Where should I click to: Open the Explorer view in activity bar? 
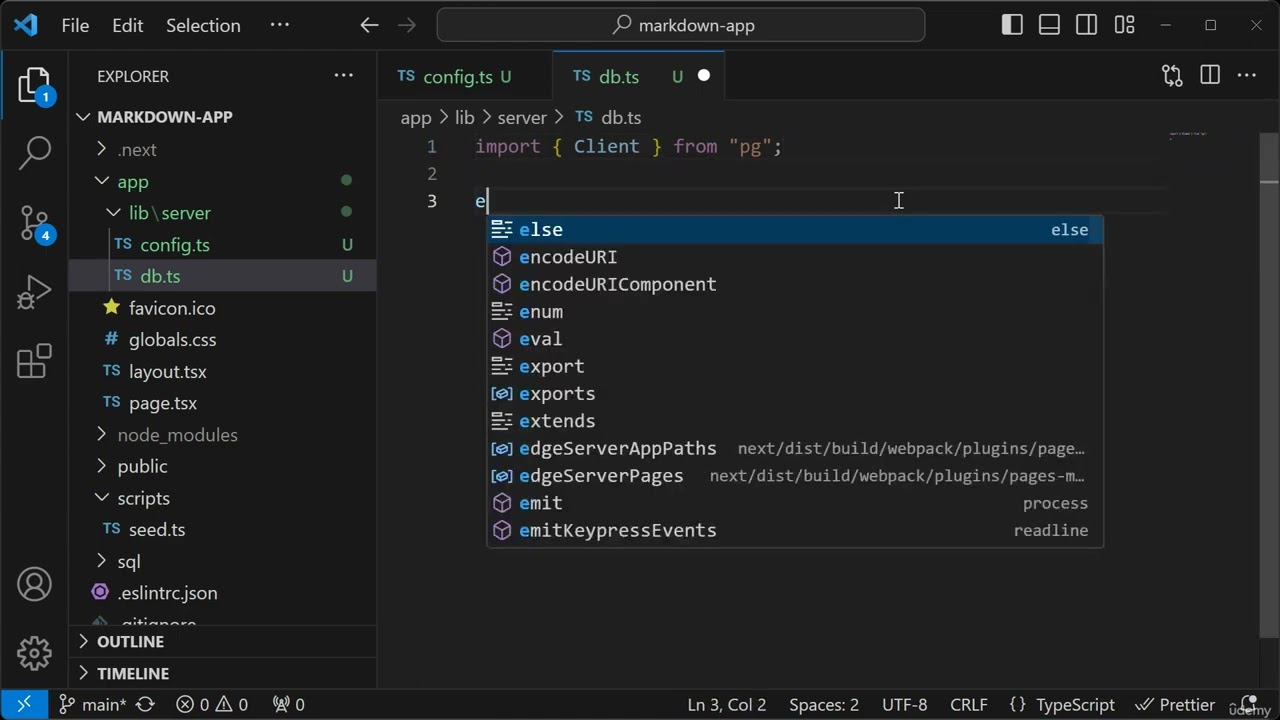coord(34,86)
